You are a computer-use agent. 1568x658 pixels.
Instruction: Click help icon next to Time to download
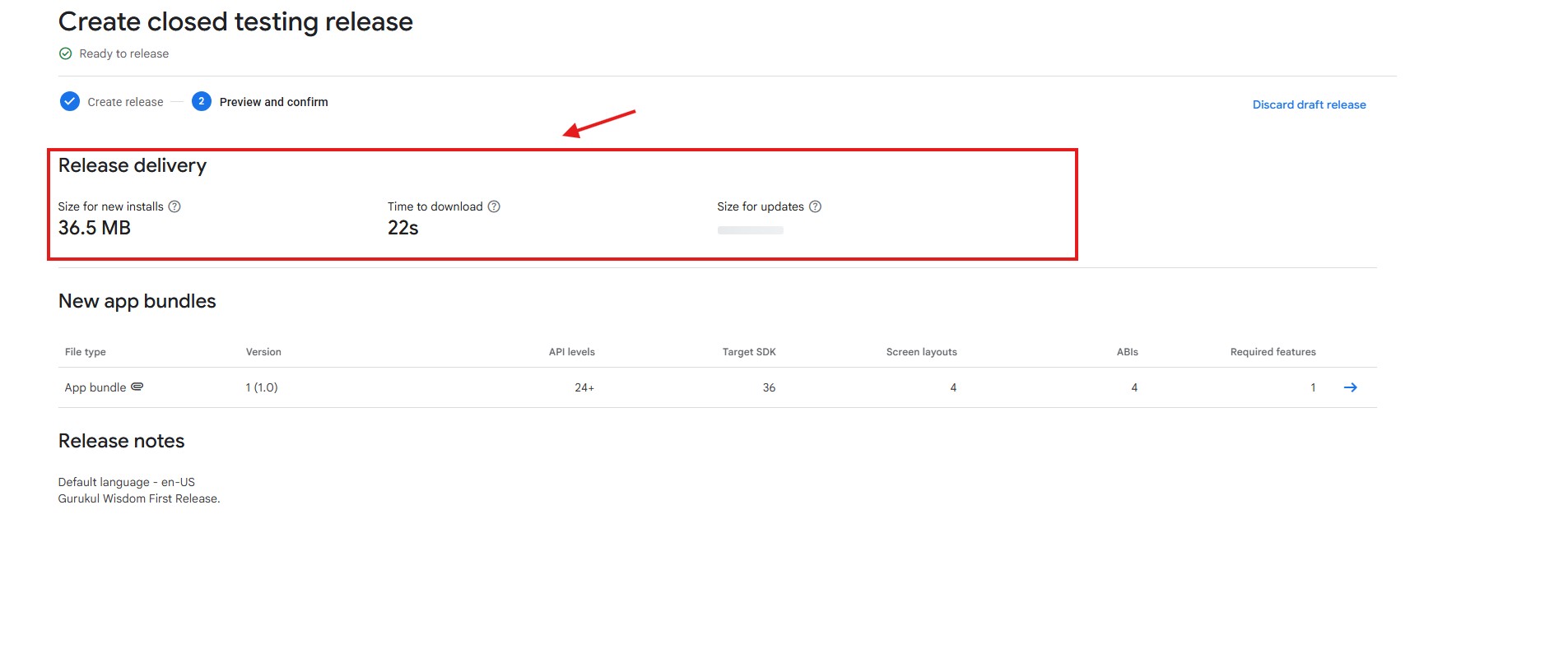click(x=494, y=206)
